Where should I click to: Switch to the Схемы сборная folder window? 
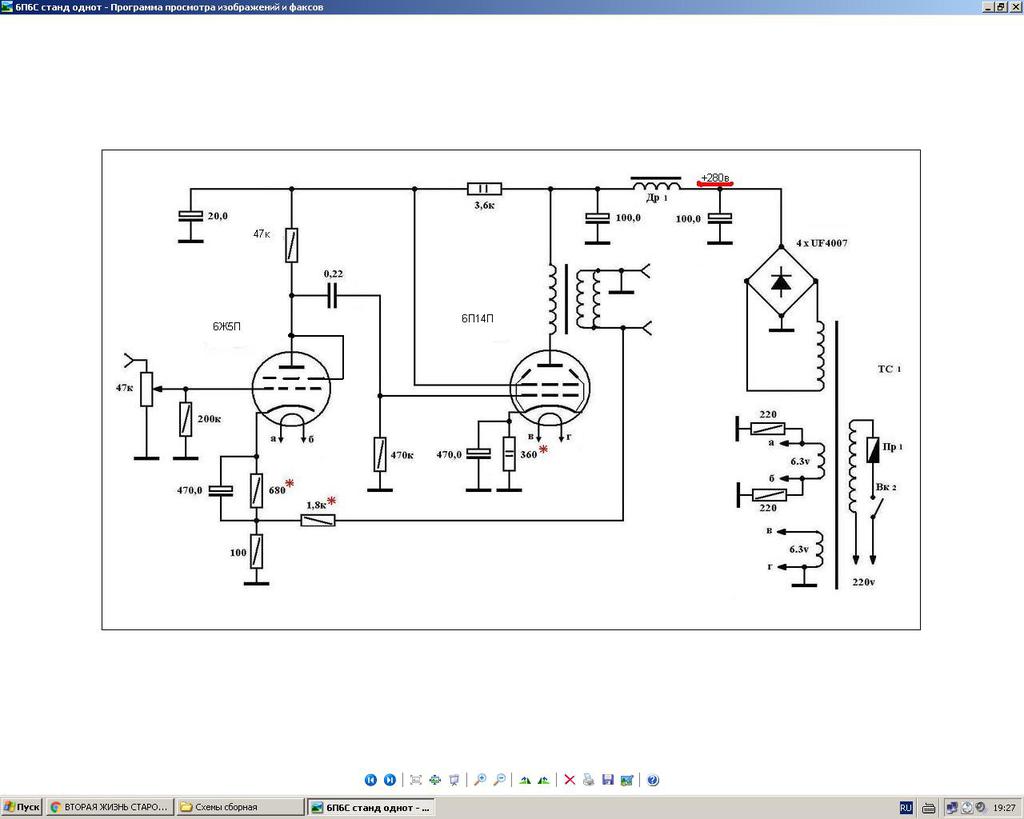click(x=240, y=807)
